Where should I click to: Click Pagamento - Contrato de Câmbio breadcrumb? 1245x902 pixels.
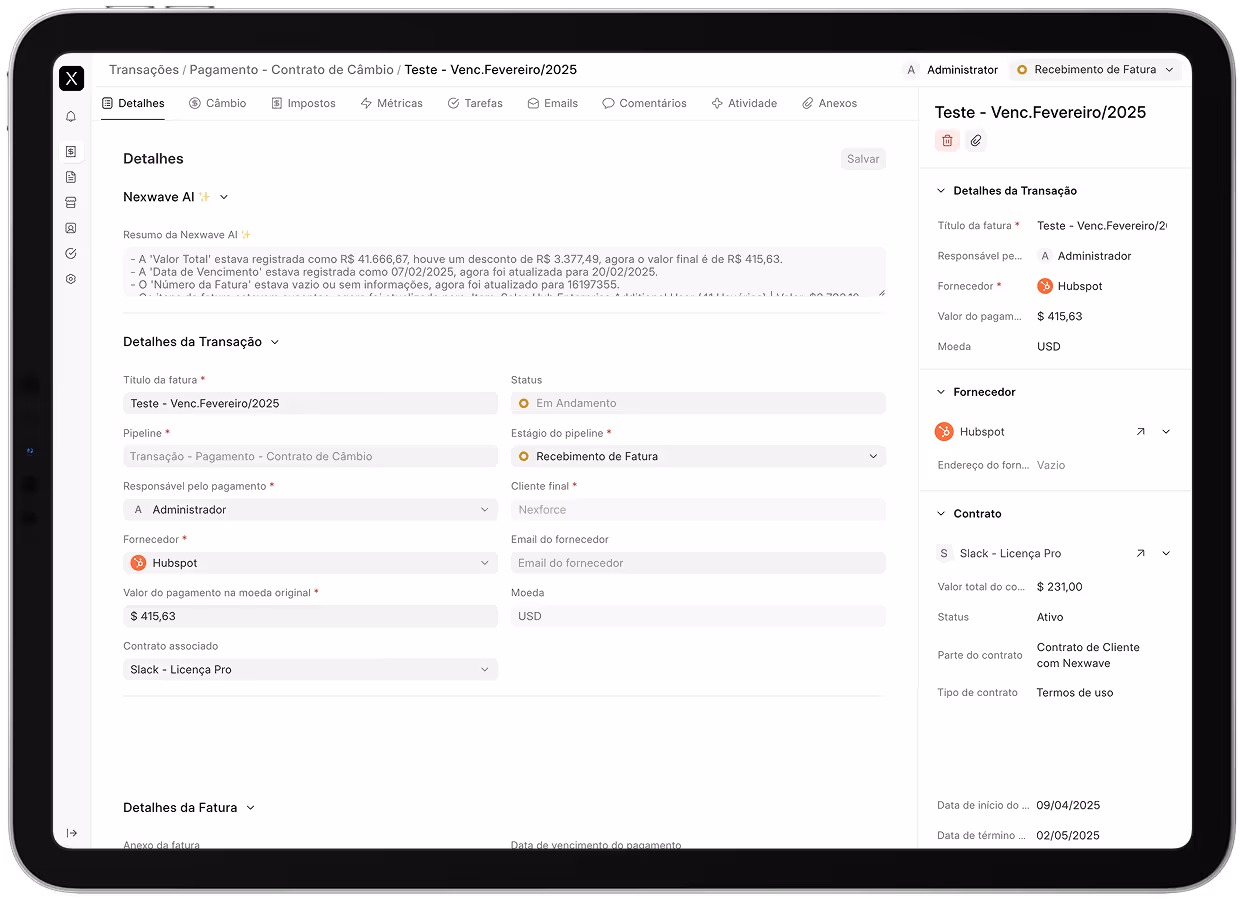[291, 70]
